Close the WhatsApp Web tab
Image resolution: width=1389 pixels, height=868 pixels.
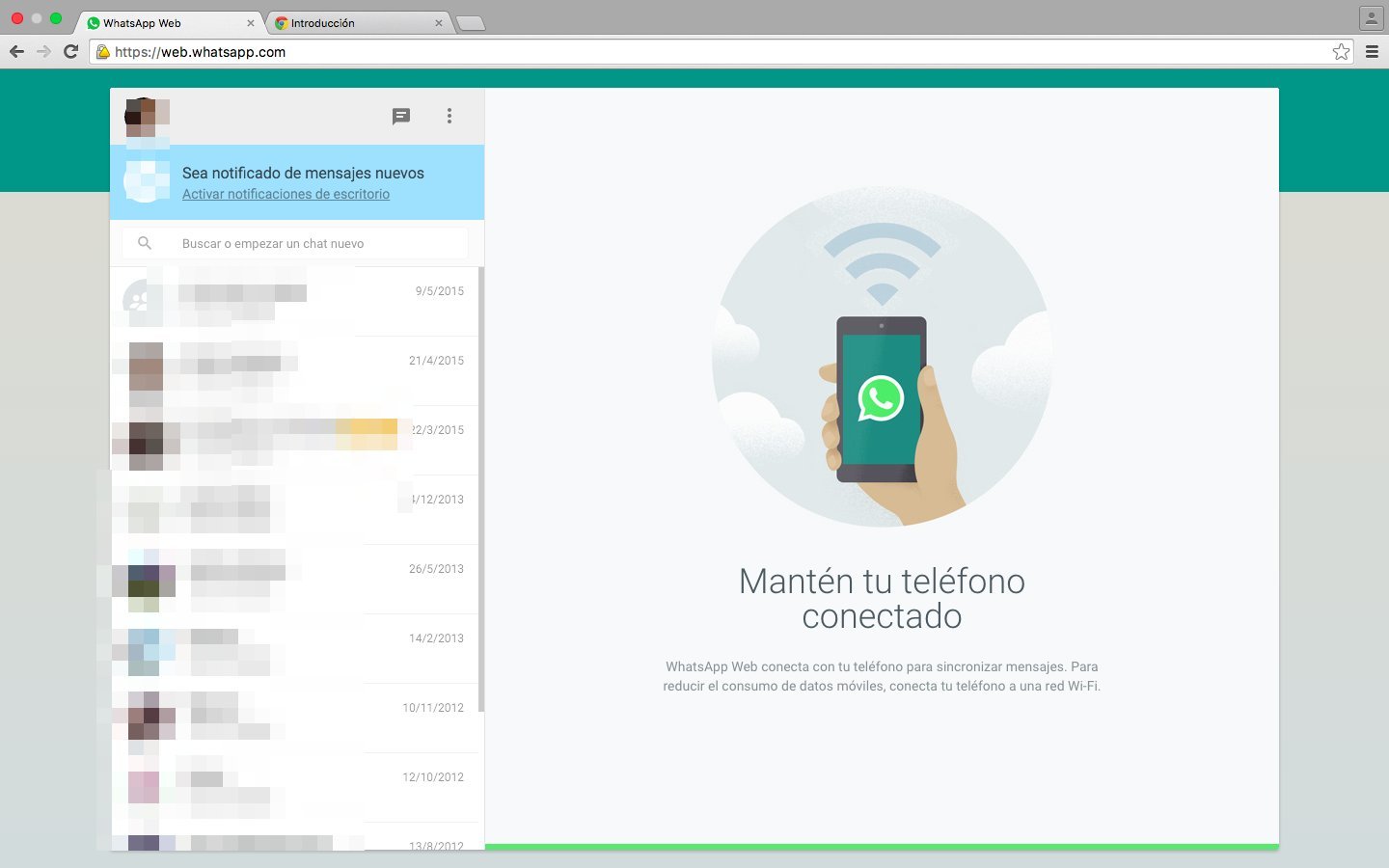click(x=251, y=23)
